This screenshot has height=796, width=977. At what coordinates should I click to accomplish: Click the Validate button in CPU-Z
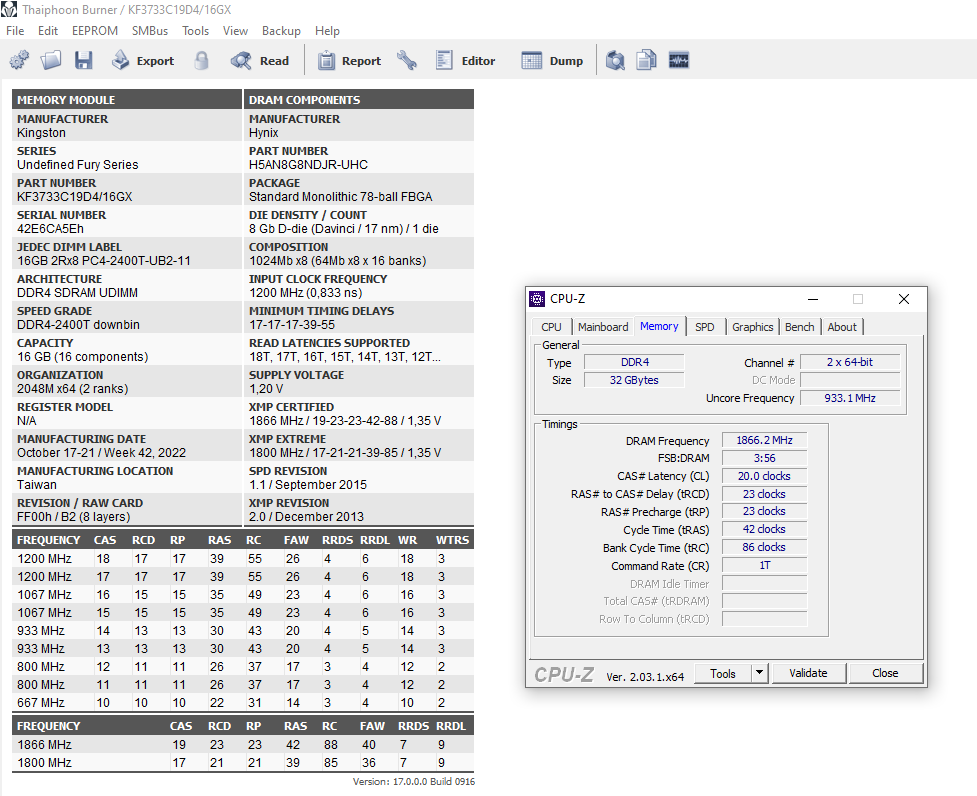click(808, 673)
